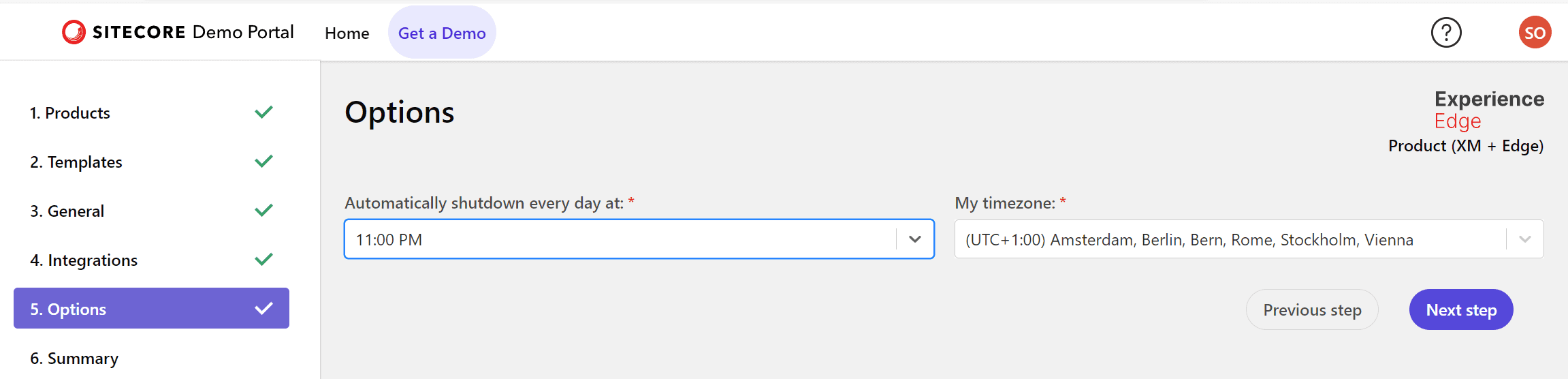Viewport: 1568px width, 379px height.
Task: Click the Next step button
Action: click(1461, 310)
